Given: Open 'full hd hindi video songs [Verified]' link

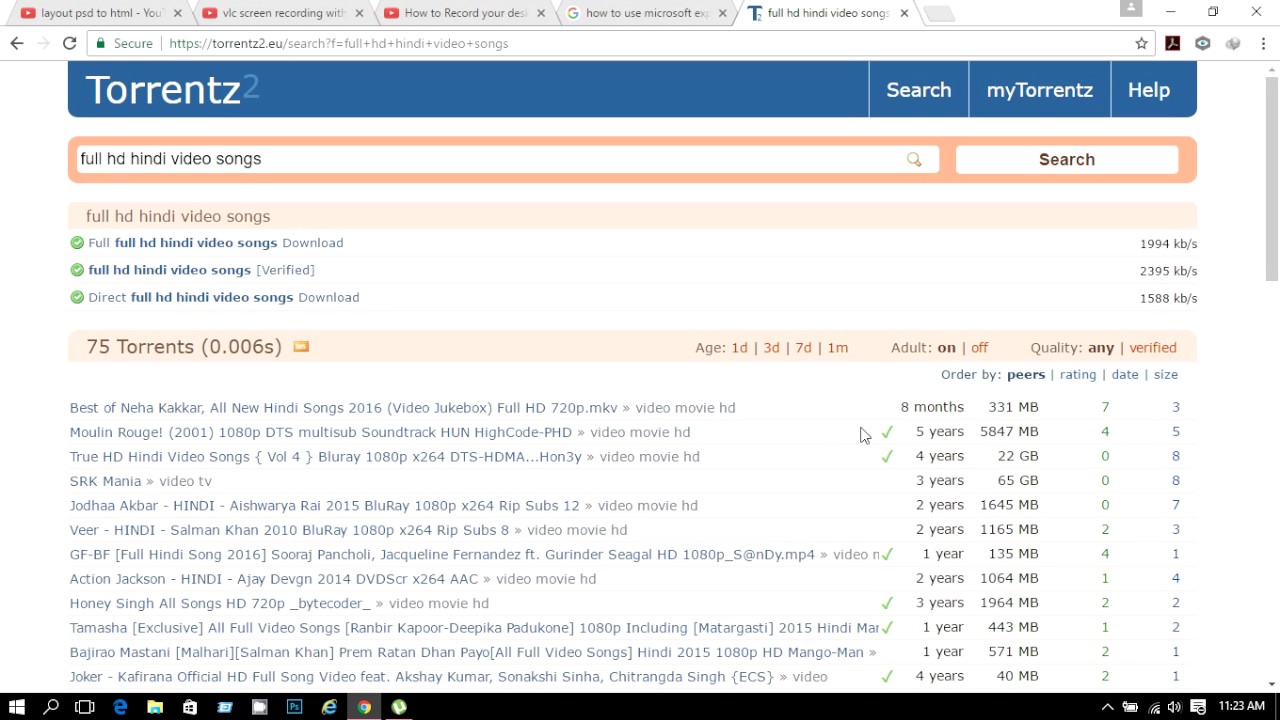Looking at the screenshot, I should [x=201, y=270].
